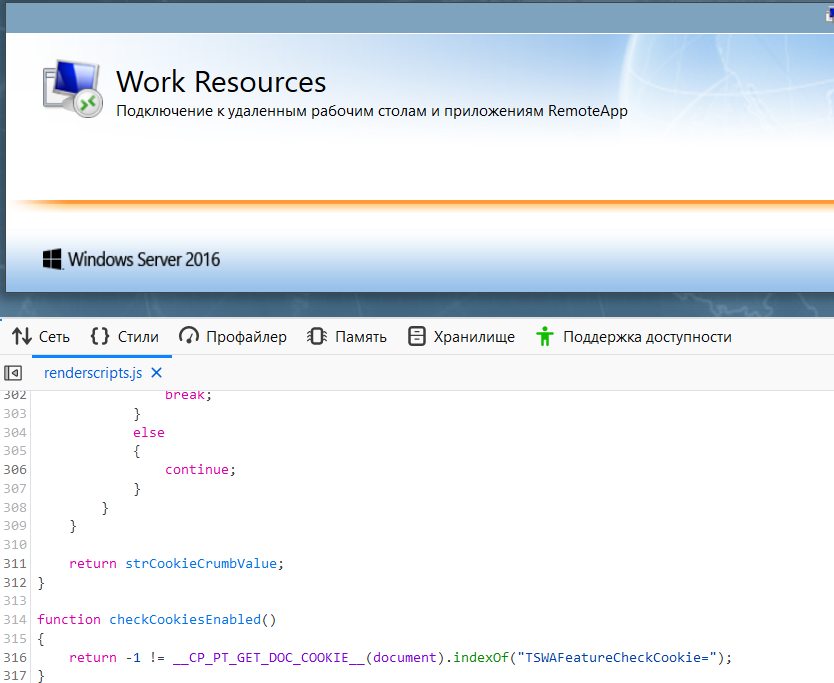Click the return keyword on line 311

point(93,563)
